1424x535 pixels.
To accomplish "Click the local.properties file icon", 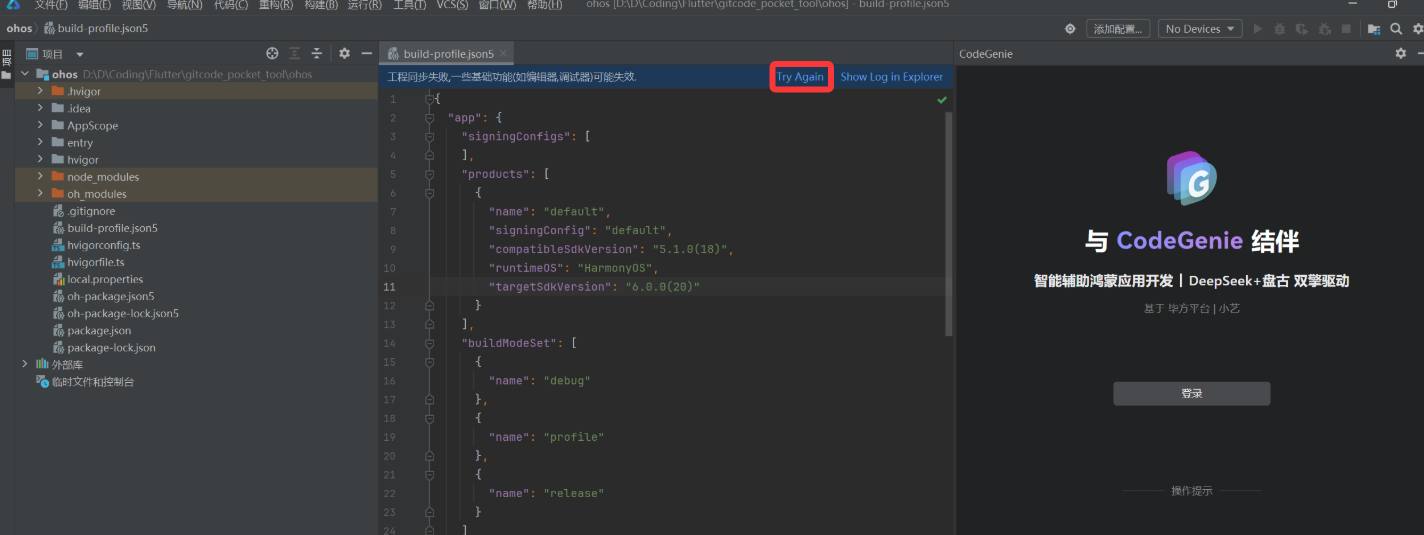I will 58,279.
